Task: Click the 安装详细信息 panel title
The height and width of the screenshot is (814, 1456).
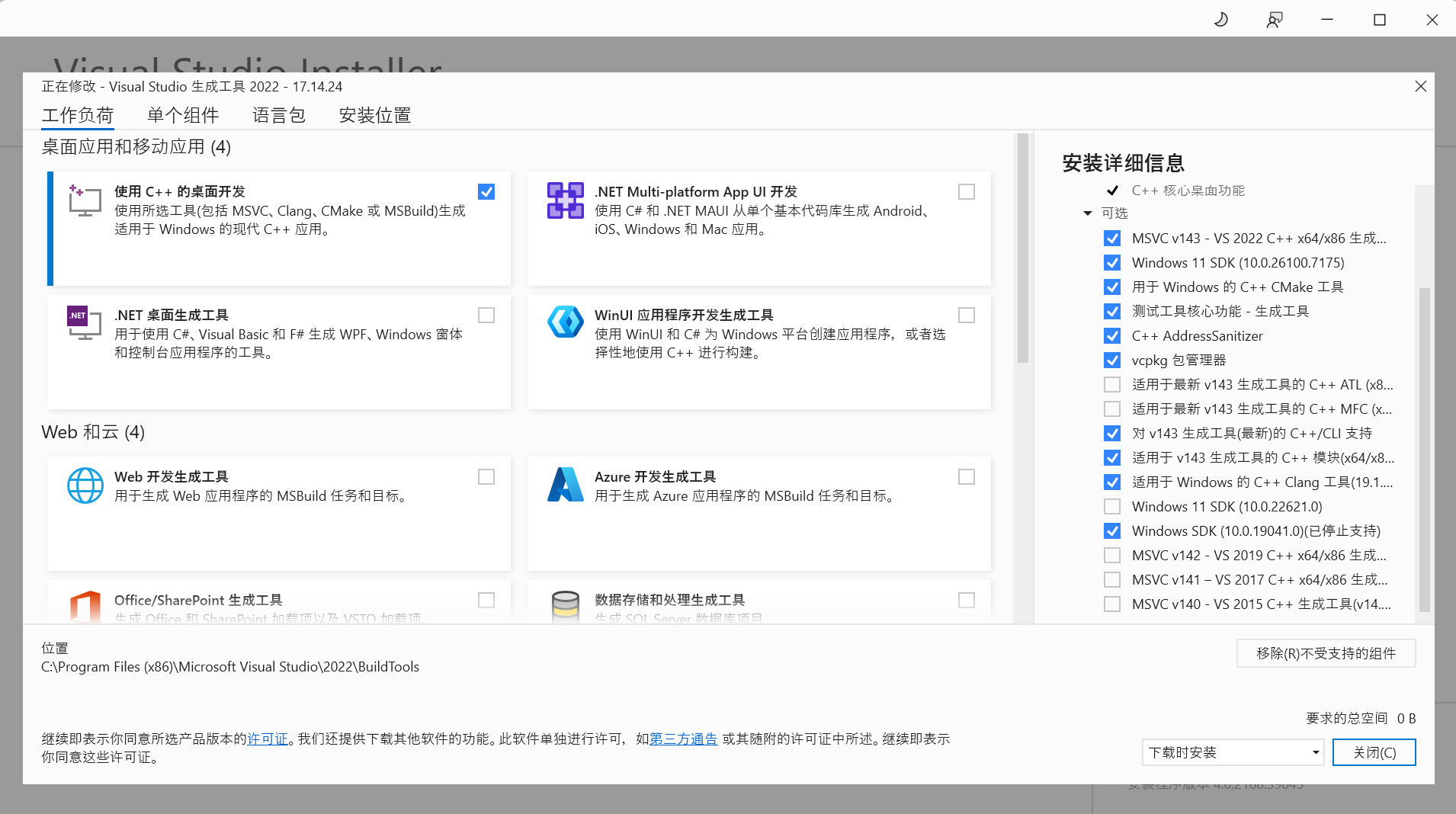Action: pyautogui.click(x=1123, y=163)
